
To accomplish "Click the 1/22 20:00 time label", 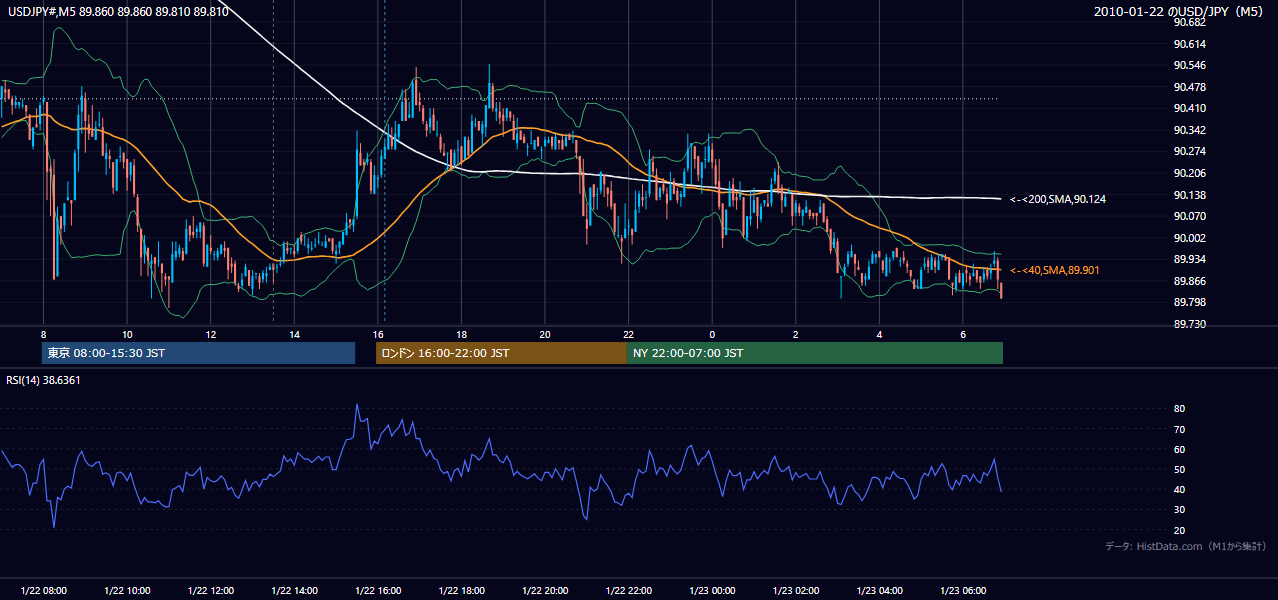I will point(545,591).
